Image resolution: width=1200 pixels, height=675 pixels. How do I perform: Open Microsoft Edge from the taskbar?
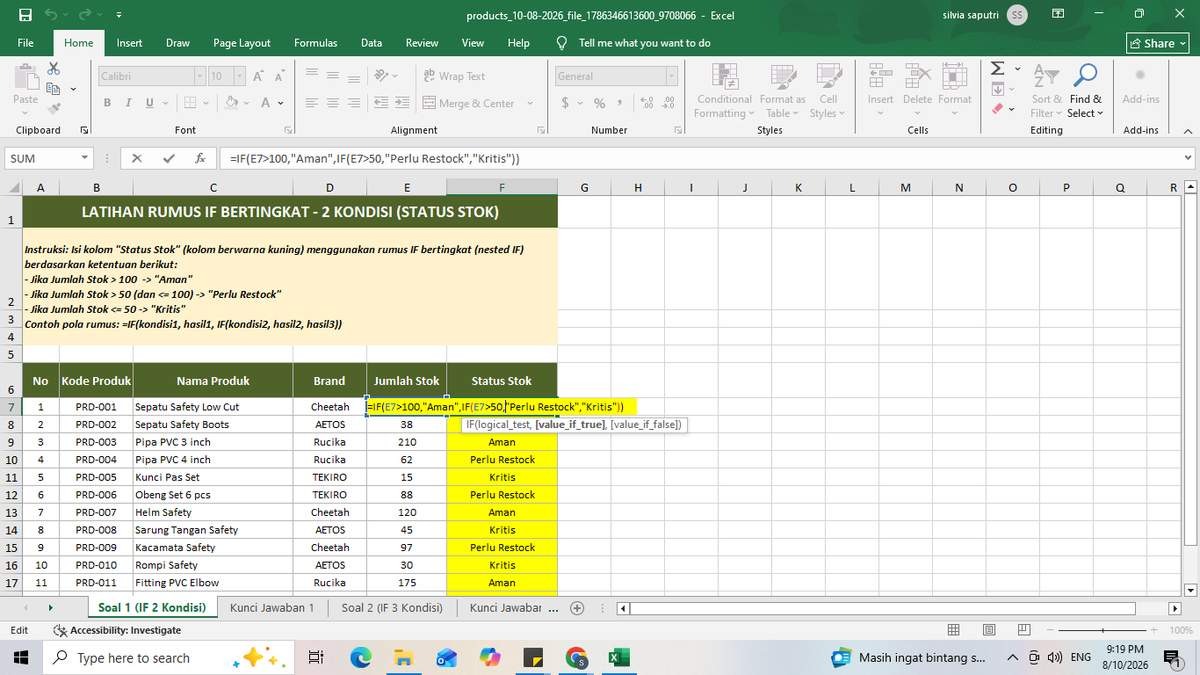point(360,658)
